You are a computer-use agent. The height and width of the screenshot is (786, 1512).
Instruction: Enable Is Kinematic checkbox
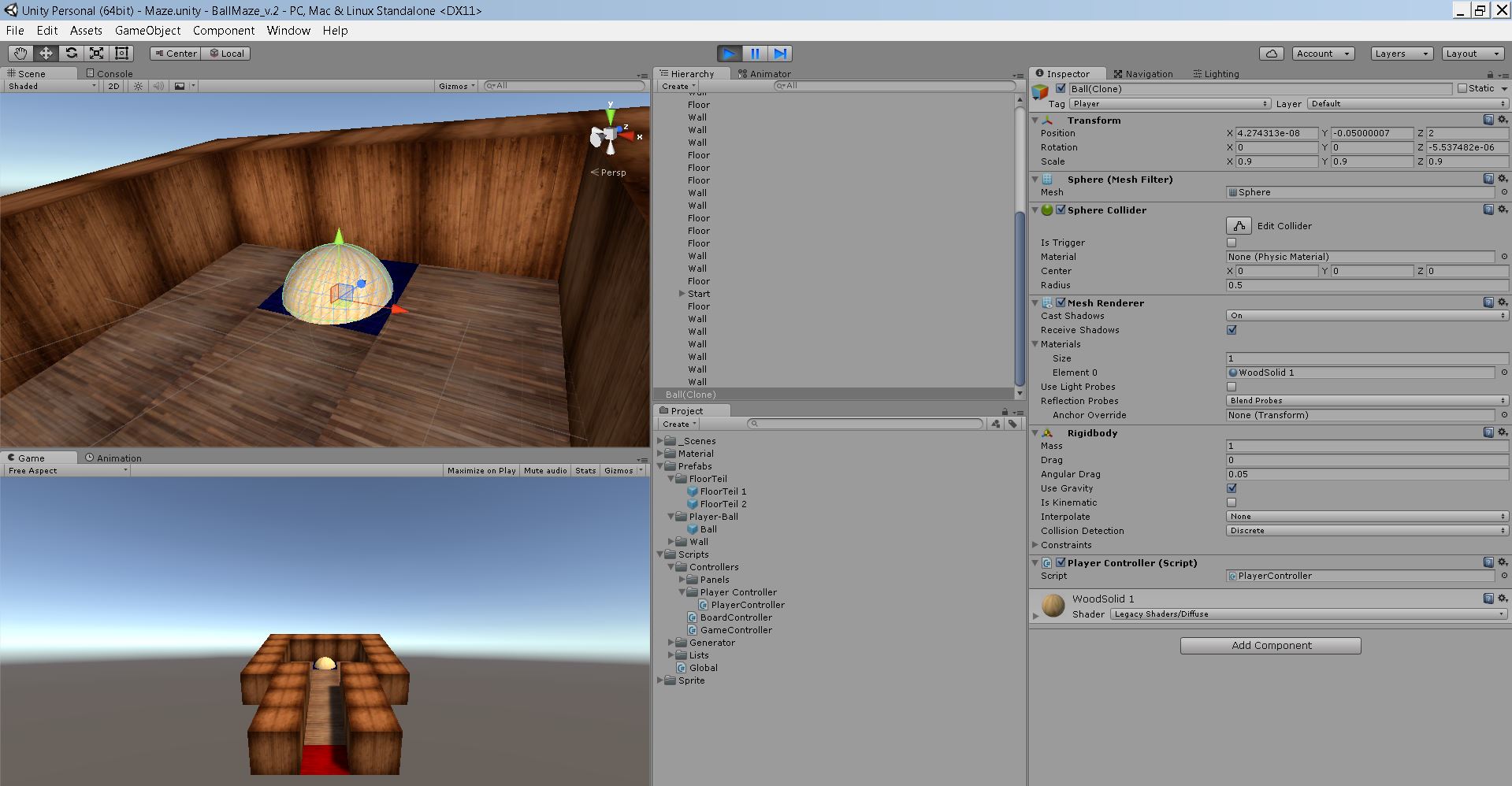(x=1232, y=502)
